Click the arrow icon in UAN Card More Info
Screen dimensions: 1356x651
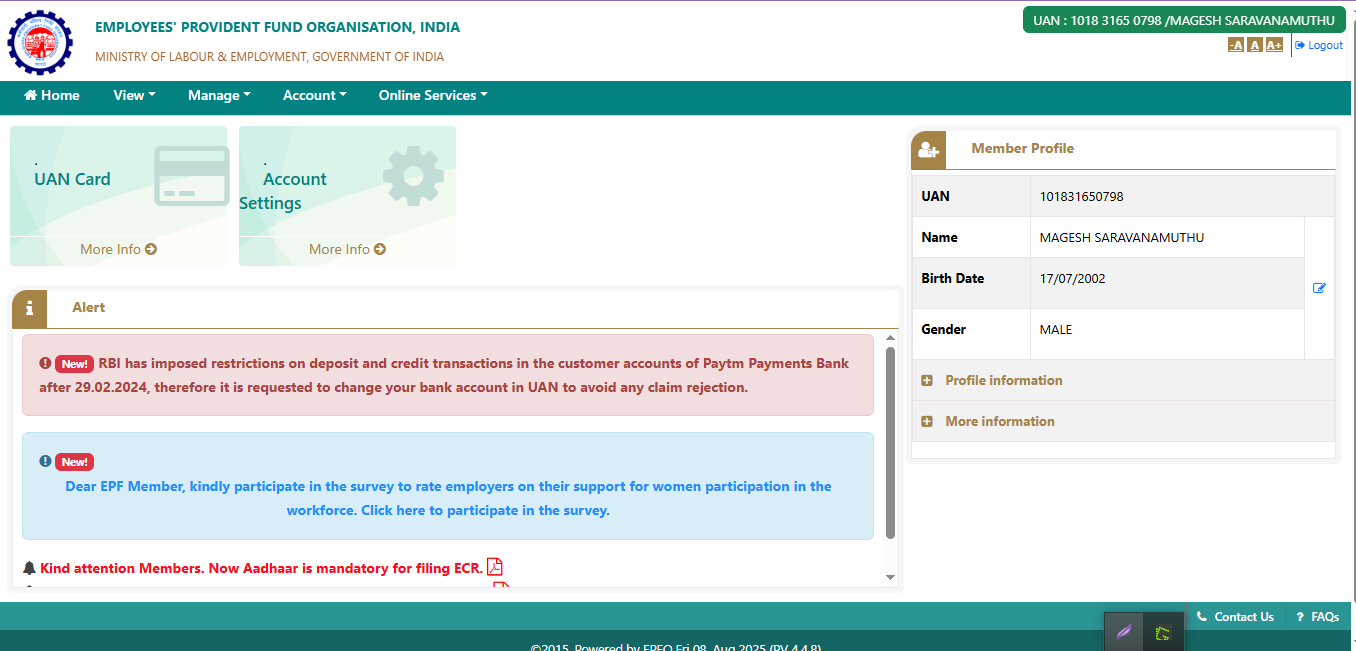(151, 249)
